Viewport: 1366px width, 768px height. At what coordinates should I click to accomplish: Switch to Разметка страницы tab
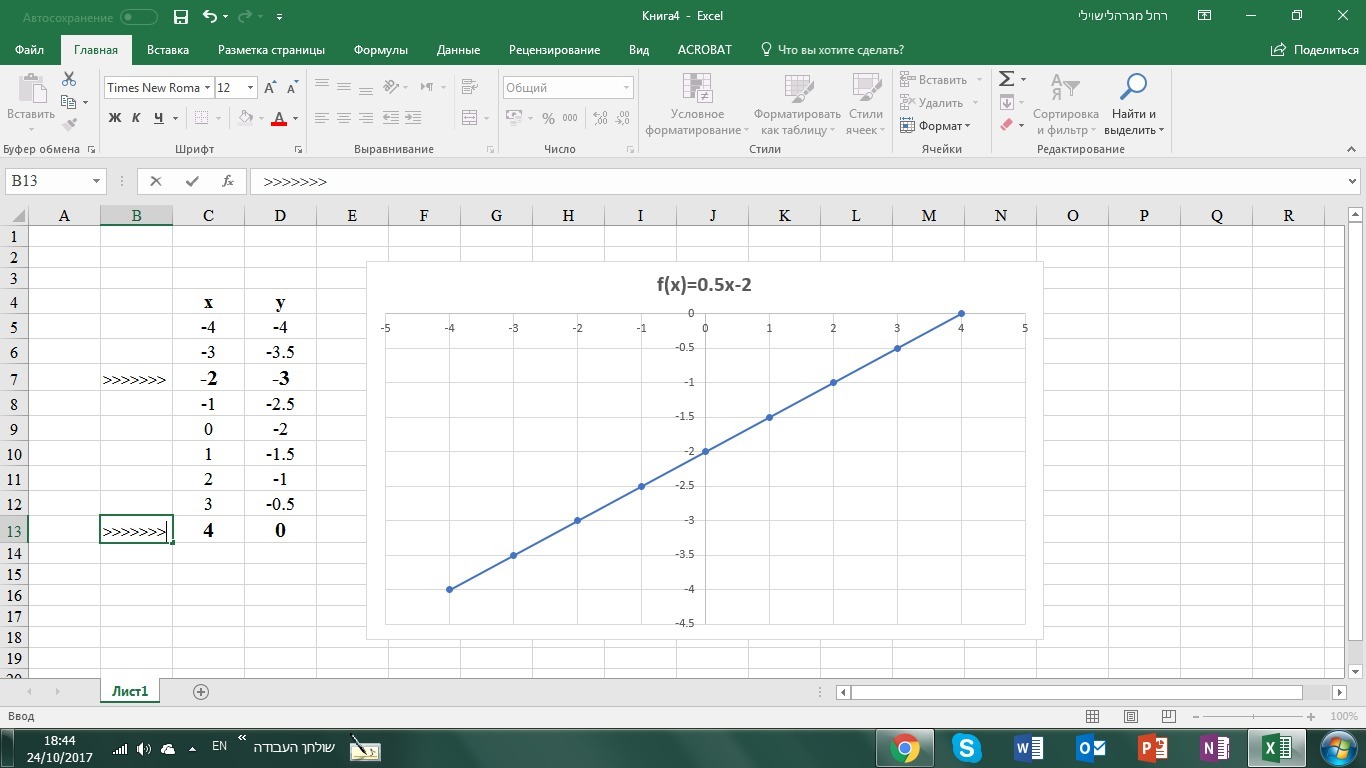[x=271, y=49]
